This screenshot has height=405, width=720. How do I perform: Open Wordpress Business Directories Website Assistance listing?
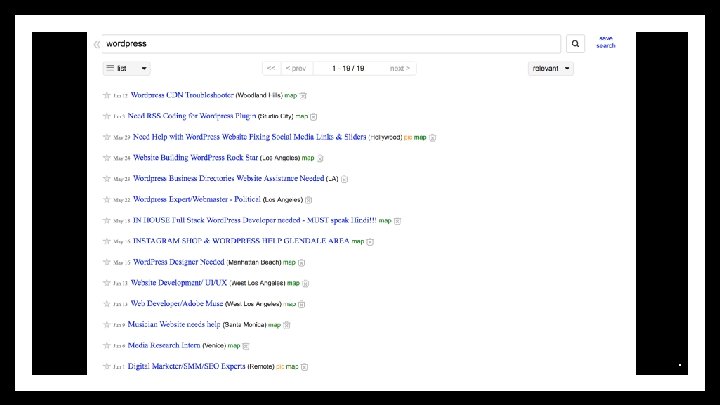(x=228, y=179)
